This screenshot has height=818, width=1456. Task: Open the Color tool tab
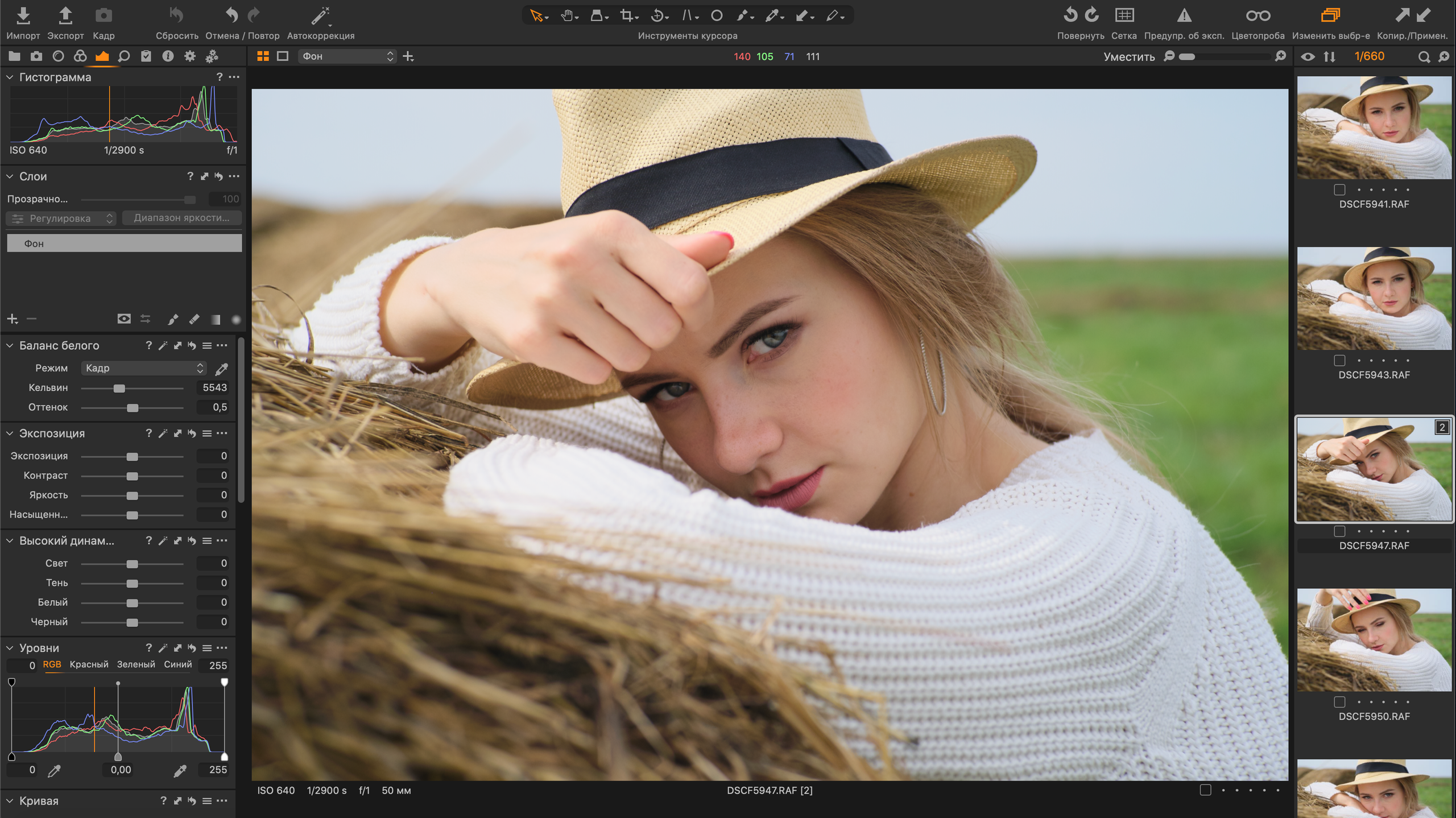click(80, 56)
